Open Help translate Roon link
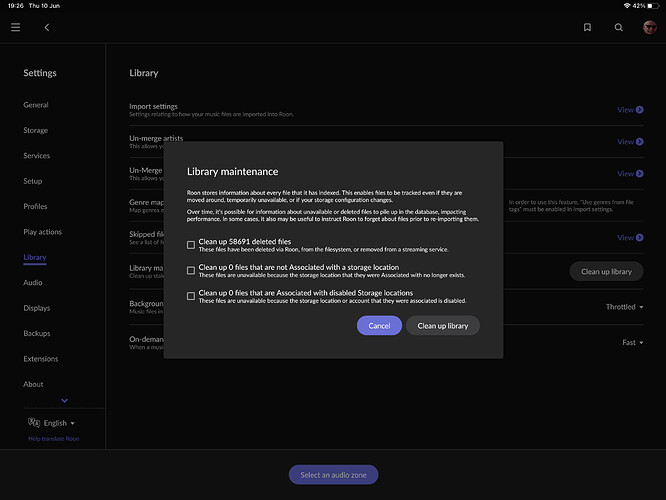Viewport: 666px width, 500px height. point(54,438)
